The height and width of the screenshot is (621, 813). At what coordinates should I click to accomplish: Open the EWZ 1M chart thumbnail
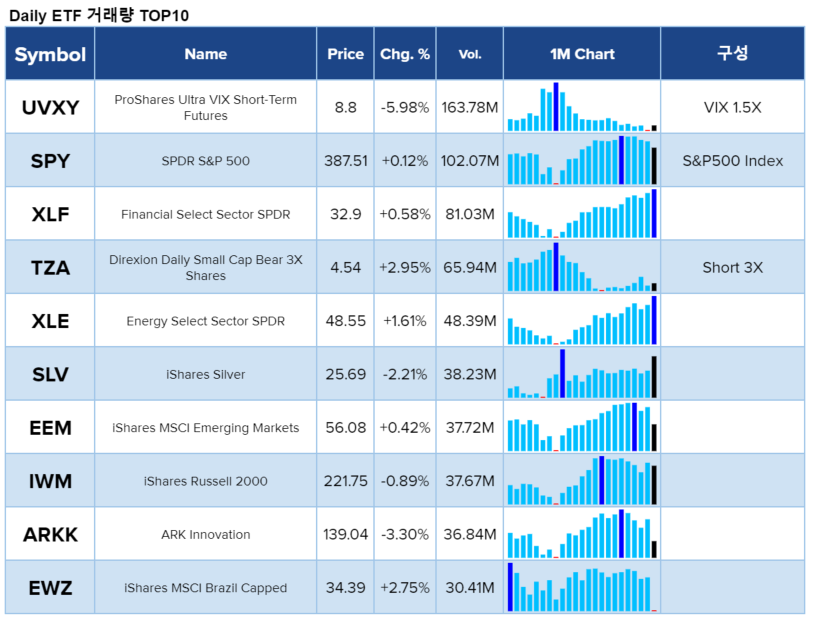point(582,587)
